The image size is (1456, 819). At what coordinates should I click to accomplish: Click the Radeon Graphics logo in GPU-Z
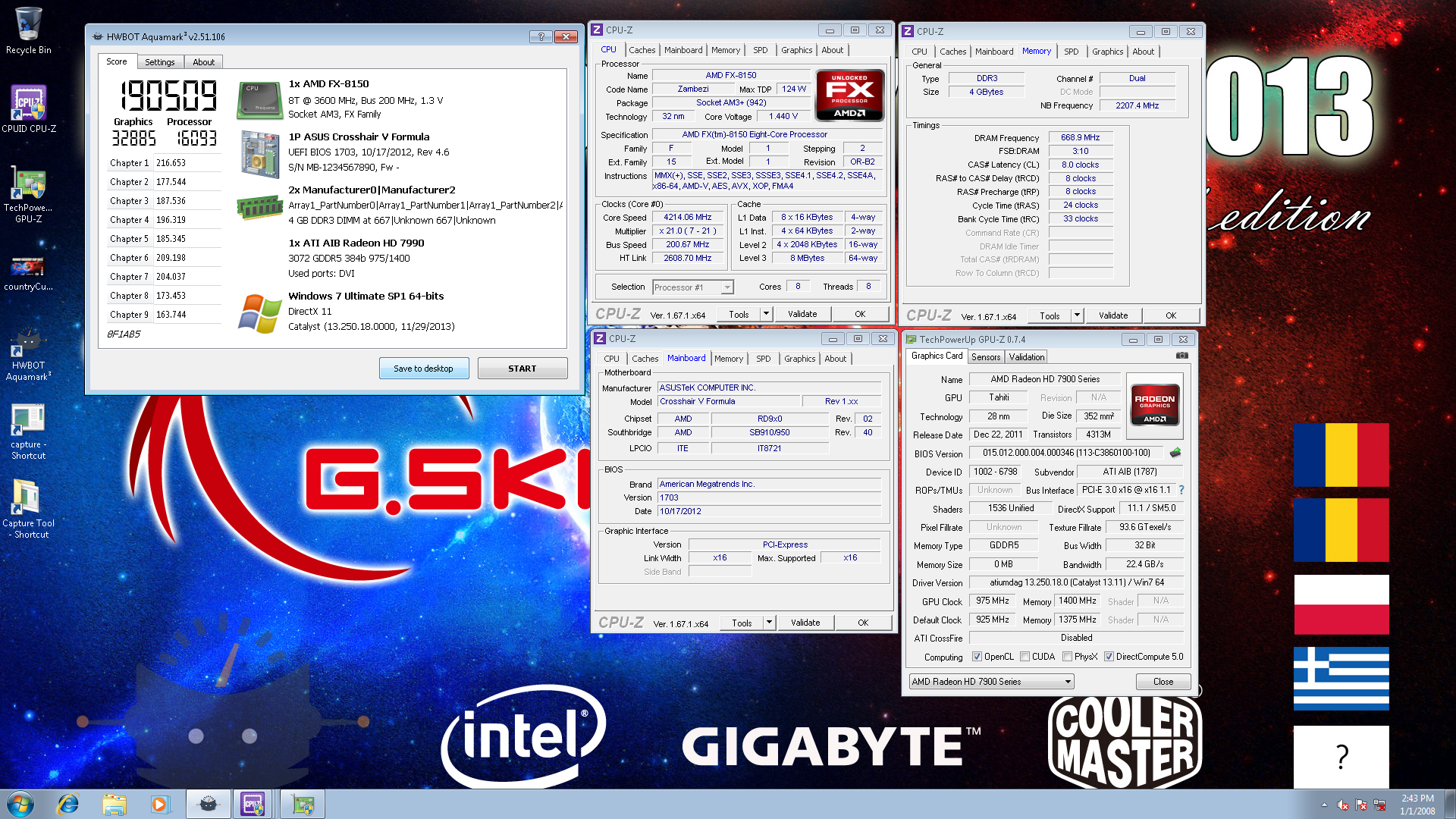(1154, 406)
